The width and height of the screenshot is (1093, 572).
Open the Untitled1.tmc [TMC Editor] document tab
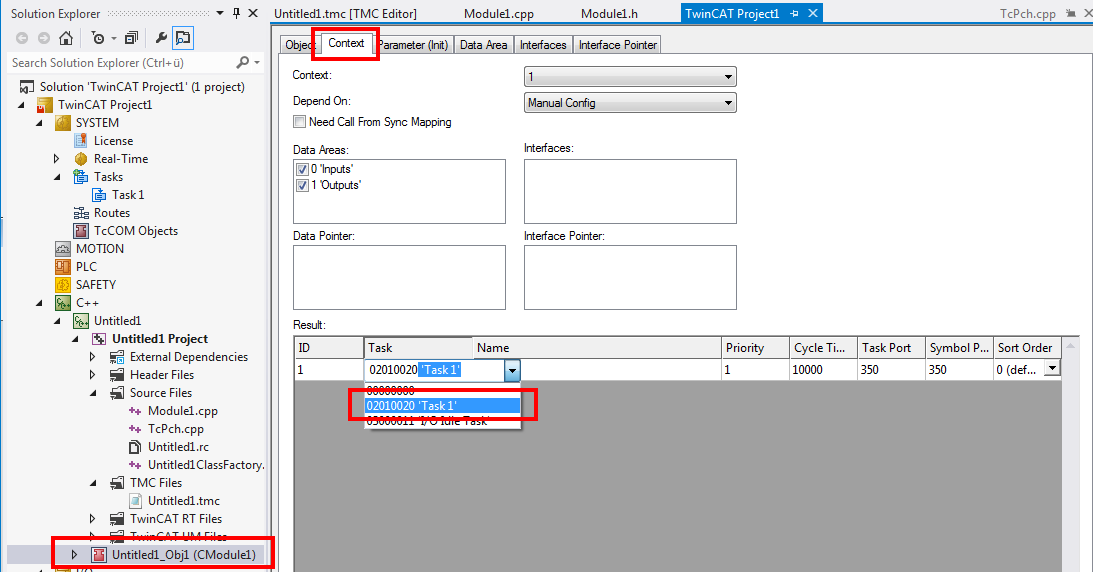345,13
